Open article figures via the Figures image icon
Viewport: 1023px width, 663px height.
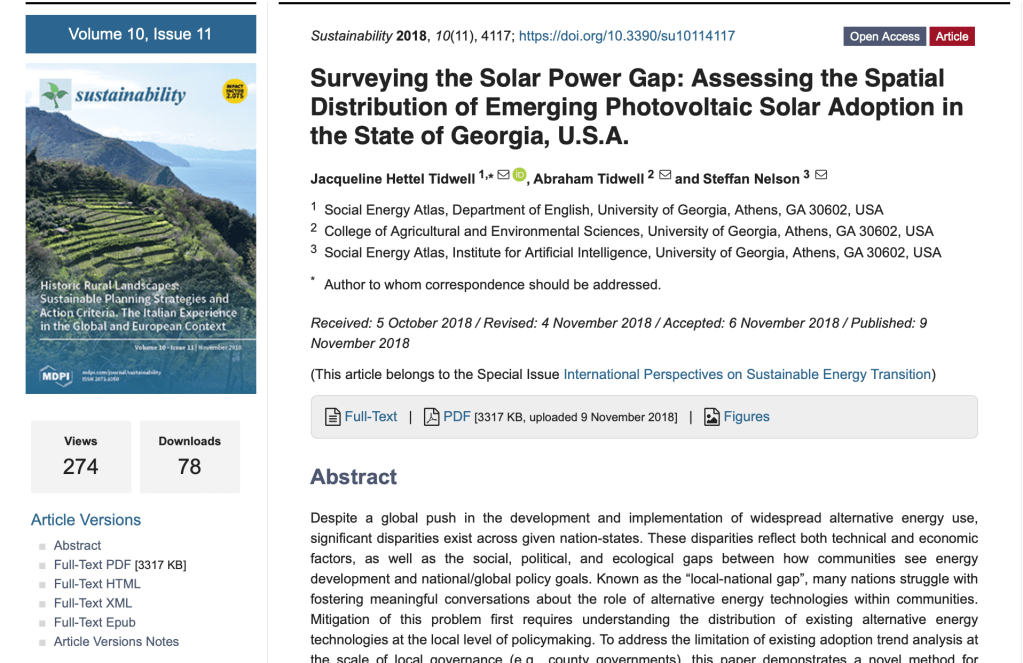pyautogui.click(x=712, y=415)
